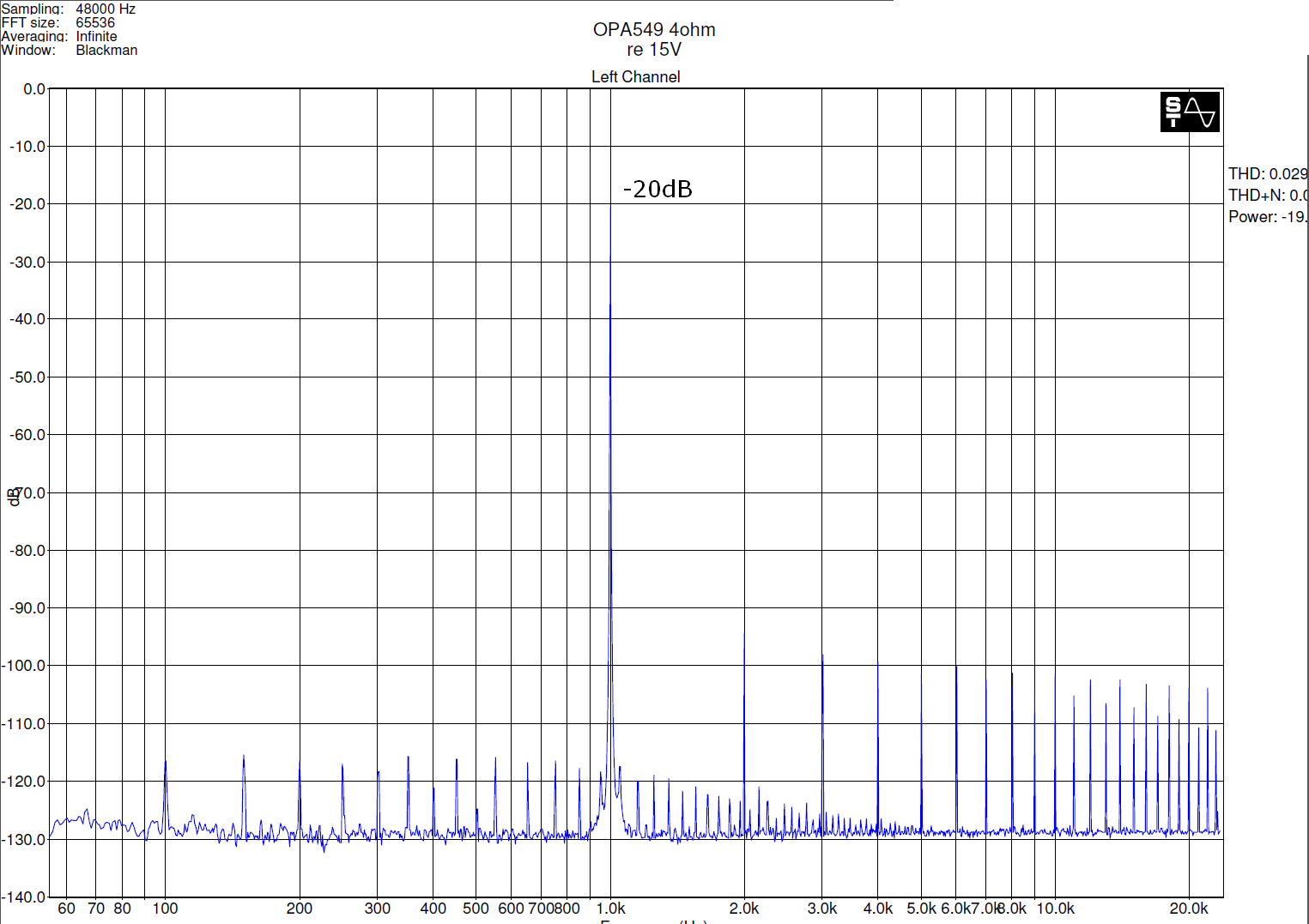
Task: Click the '-130.0' y-axis label
Action: point(24,839)
